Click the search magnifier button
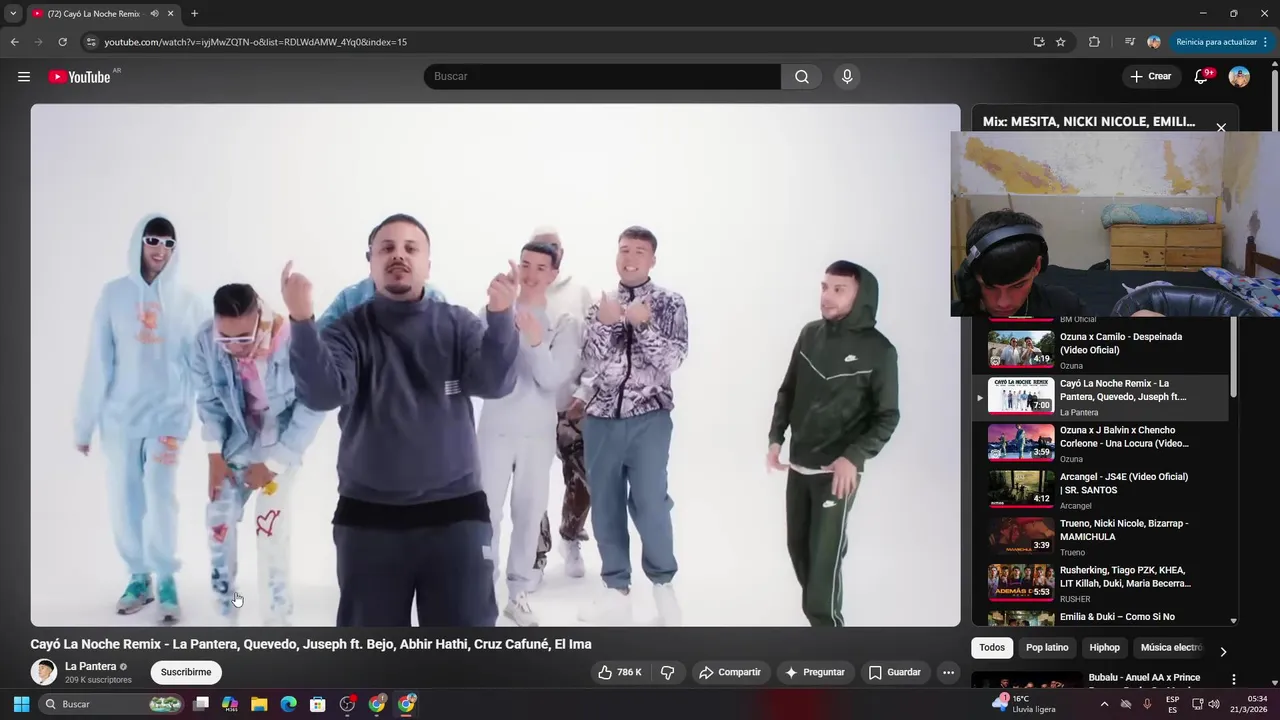 [x=802, y=77]
